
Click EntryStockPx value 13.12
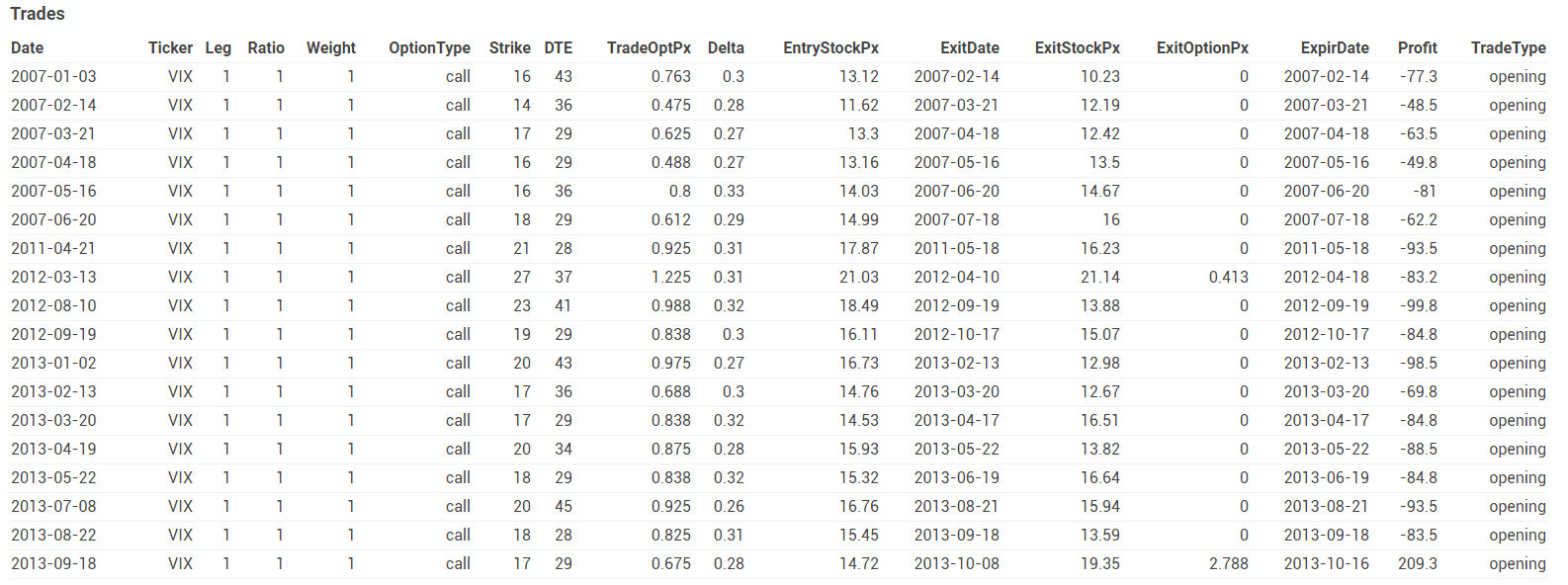(x=859, y=76)
